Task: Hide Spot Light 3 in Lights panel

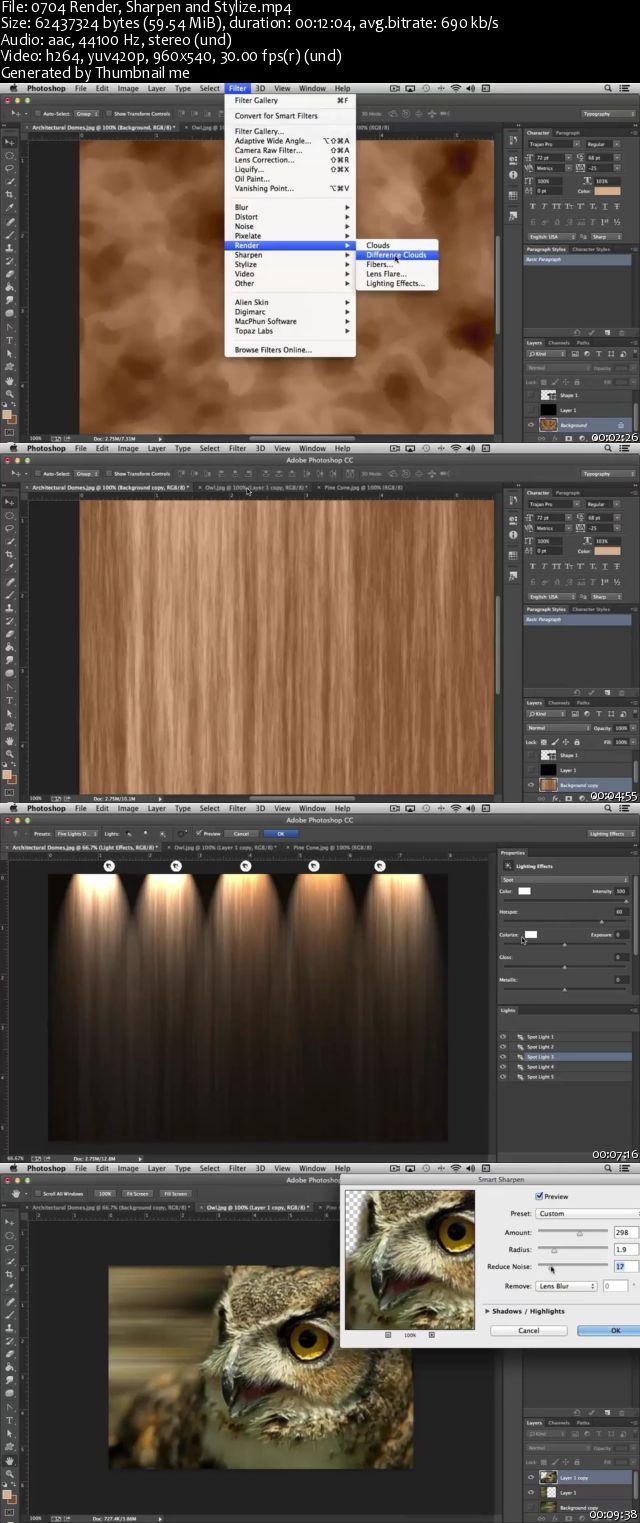Action: point(503,1057)
